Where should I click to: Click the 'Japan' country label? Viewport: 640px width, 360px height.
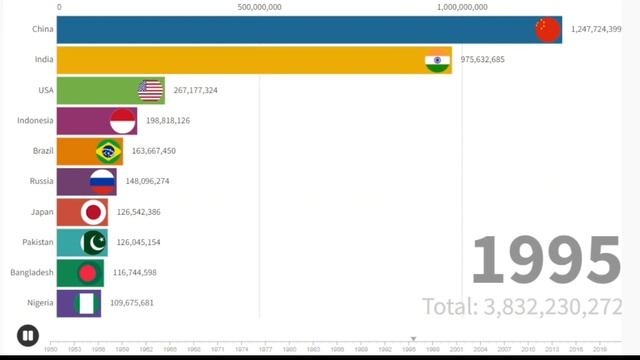click(42, 212)
